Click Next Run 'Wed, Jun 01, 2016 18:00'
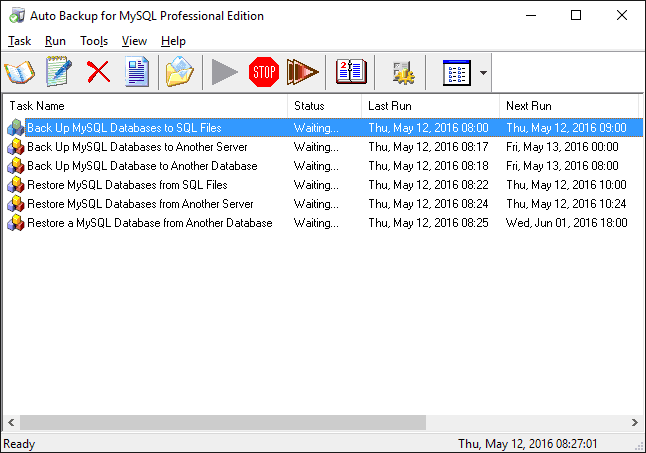The image size is (646, 453). 566,222
